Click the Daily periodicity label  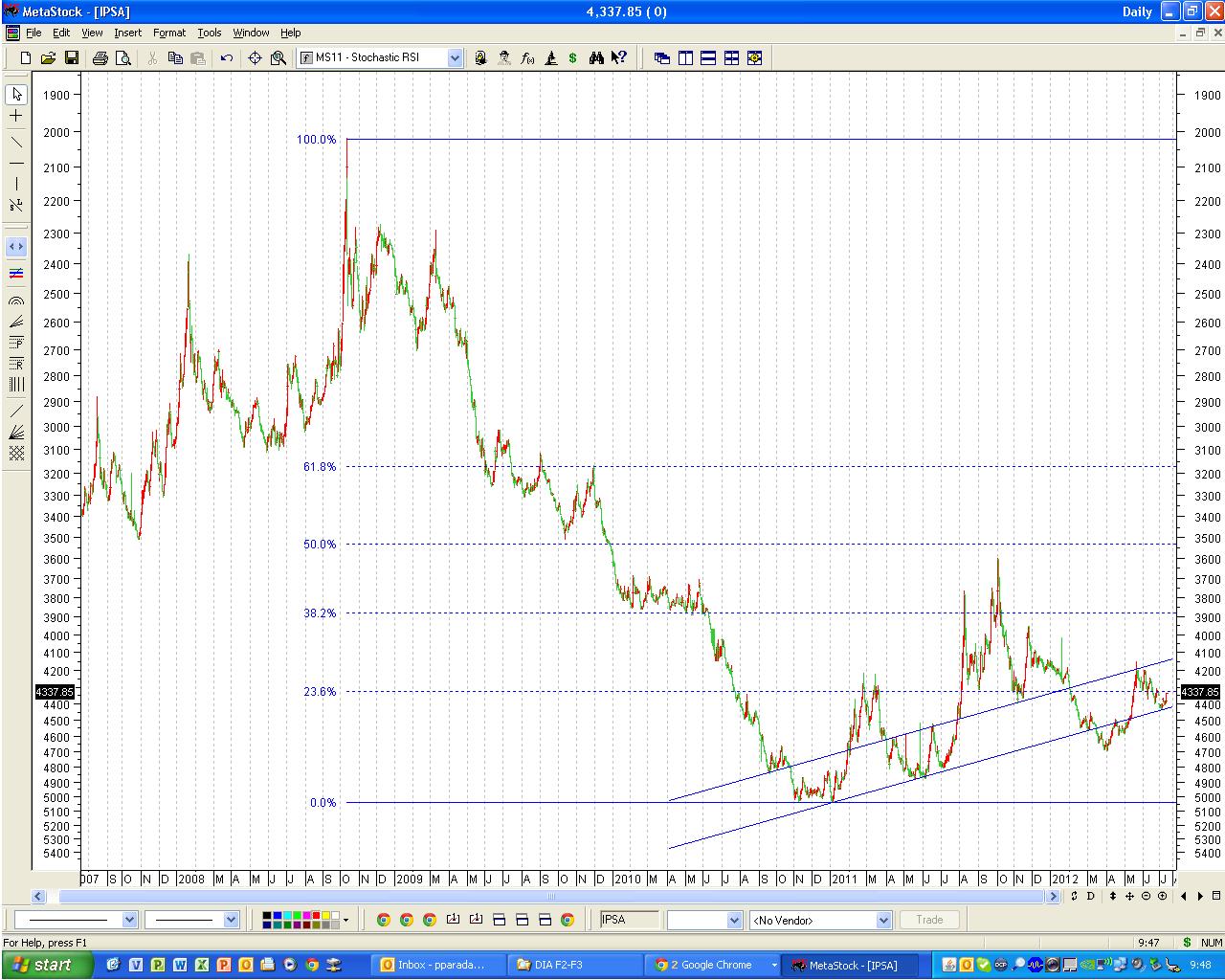1137,11
